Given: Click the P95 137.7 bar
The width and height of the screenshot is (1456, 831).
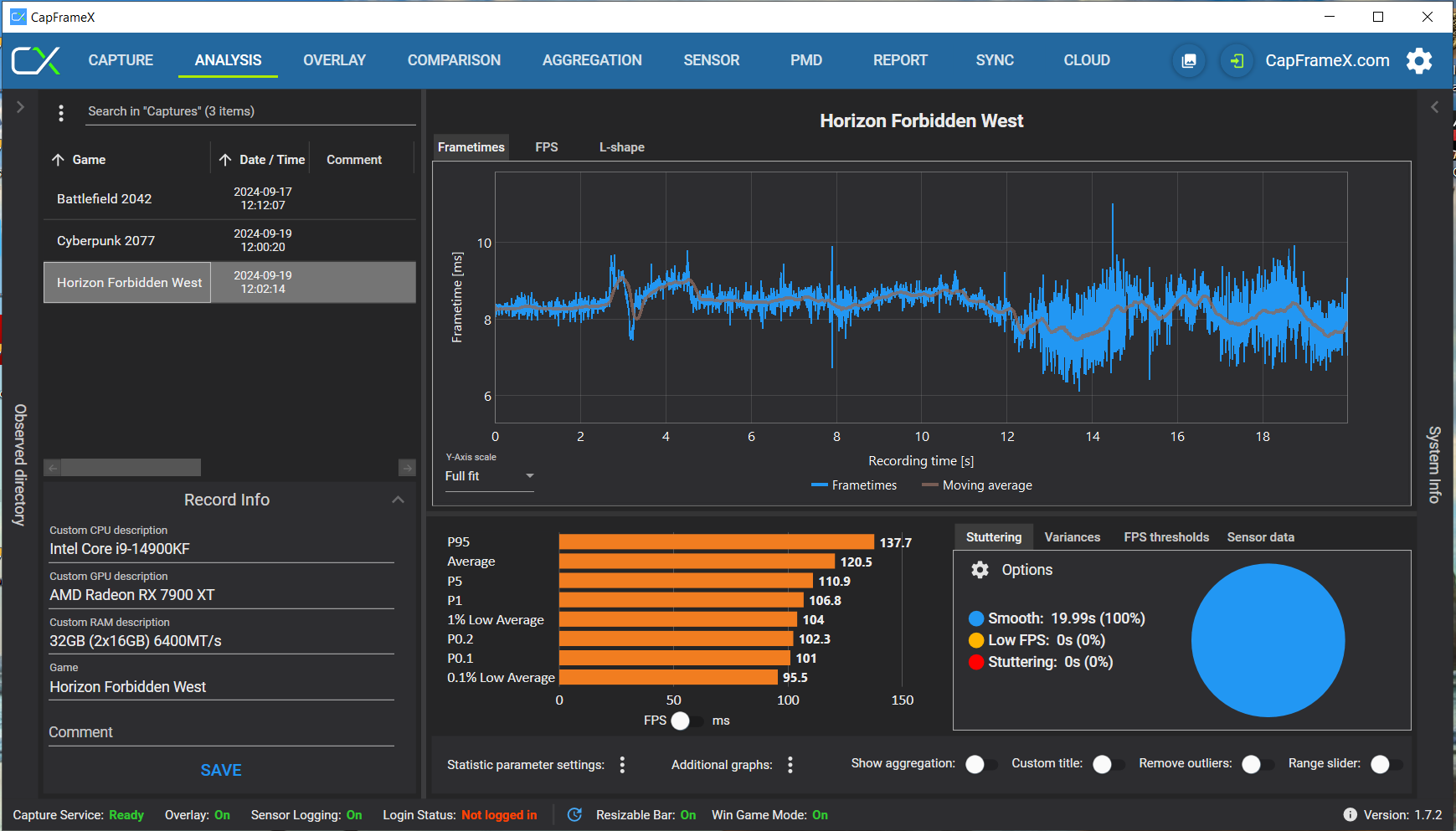Looking at the screenshot, I should click(x=717, y=542).
